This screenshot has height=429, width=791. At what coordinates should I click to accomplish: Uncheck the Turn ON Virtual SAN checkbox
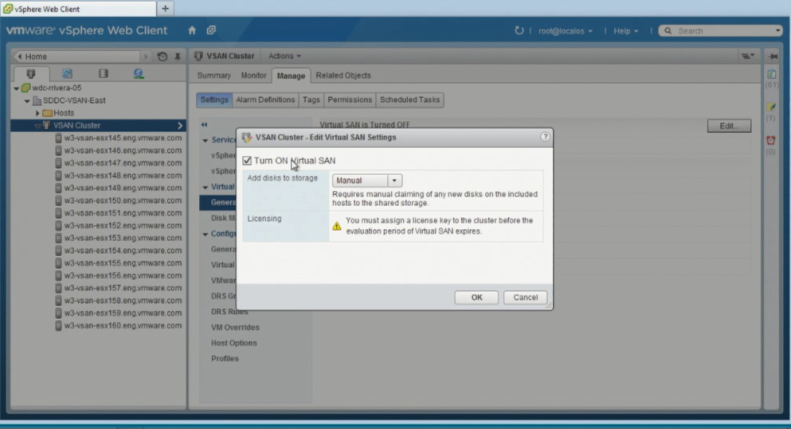click(x=247, y=160)
